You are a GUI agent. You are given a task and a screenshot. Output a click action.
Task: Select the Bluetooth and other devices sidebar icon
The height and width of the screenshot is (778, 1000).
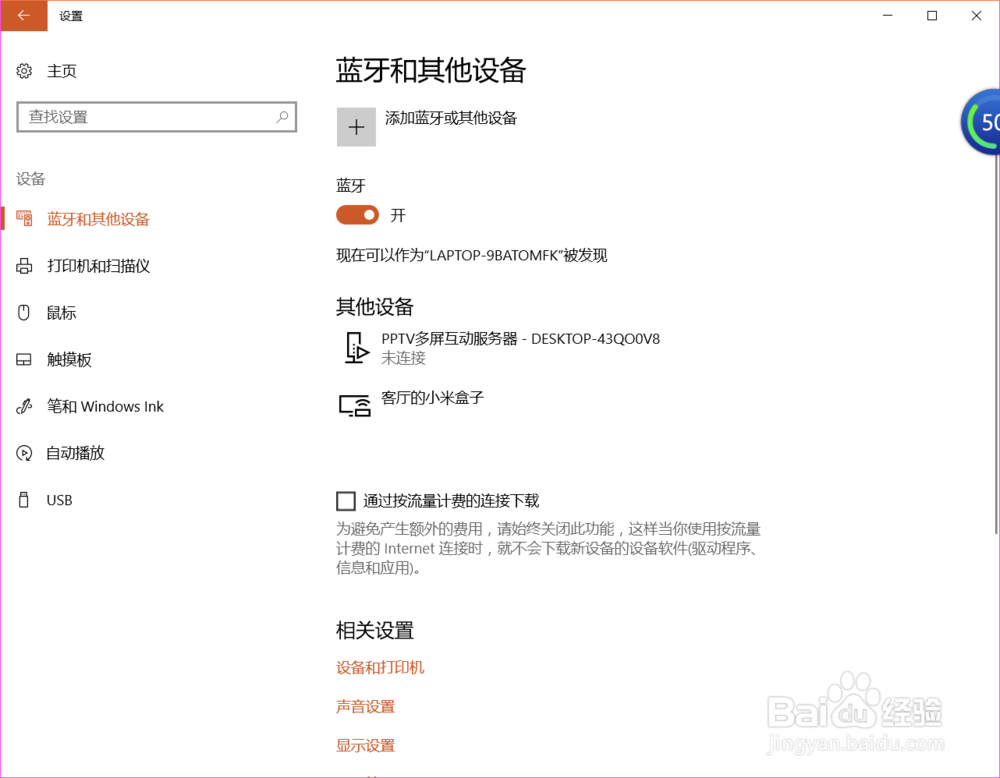click(24, 218)
